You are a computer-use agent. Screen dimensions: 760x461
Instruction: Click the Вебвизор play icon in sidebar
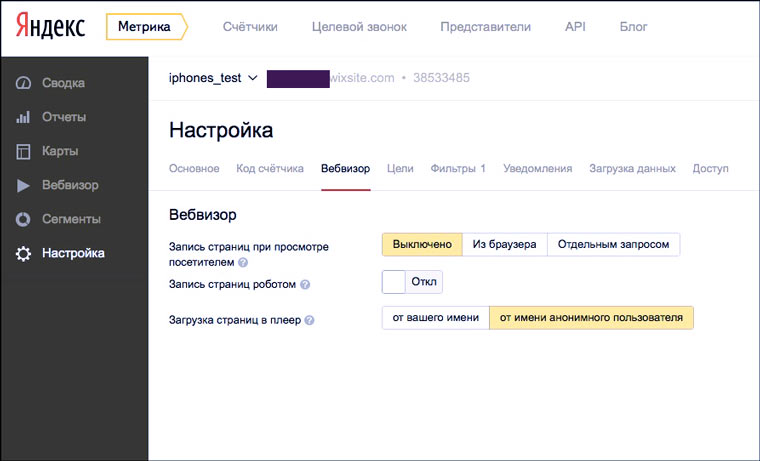[x=23, y=186]
